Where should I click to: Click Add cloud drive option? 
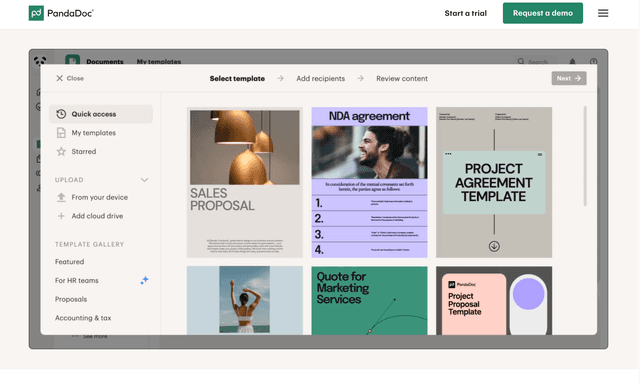click(x=97, y=216)
